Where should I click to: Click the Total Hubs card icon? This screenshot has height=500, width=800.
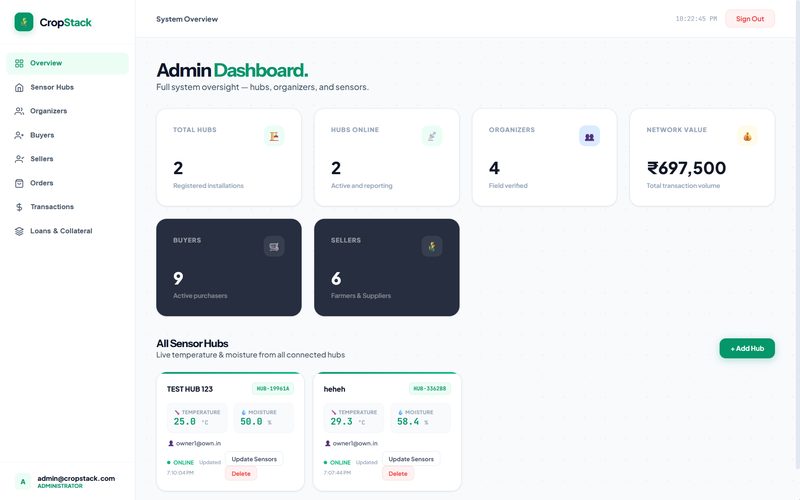(274, 136)
